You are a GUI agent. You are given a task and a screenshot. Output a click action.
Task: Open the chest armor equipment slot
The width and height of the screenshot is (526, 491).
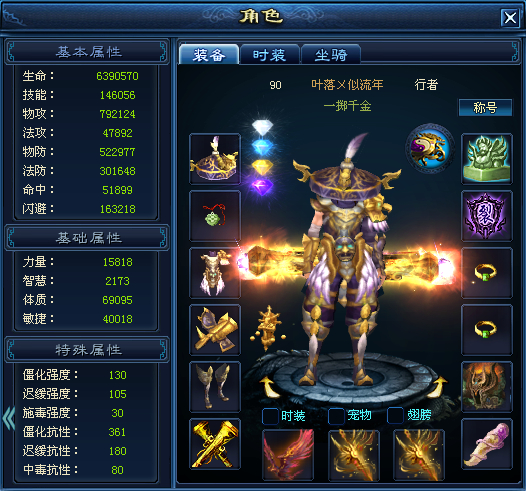[x=215, y=273]
